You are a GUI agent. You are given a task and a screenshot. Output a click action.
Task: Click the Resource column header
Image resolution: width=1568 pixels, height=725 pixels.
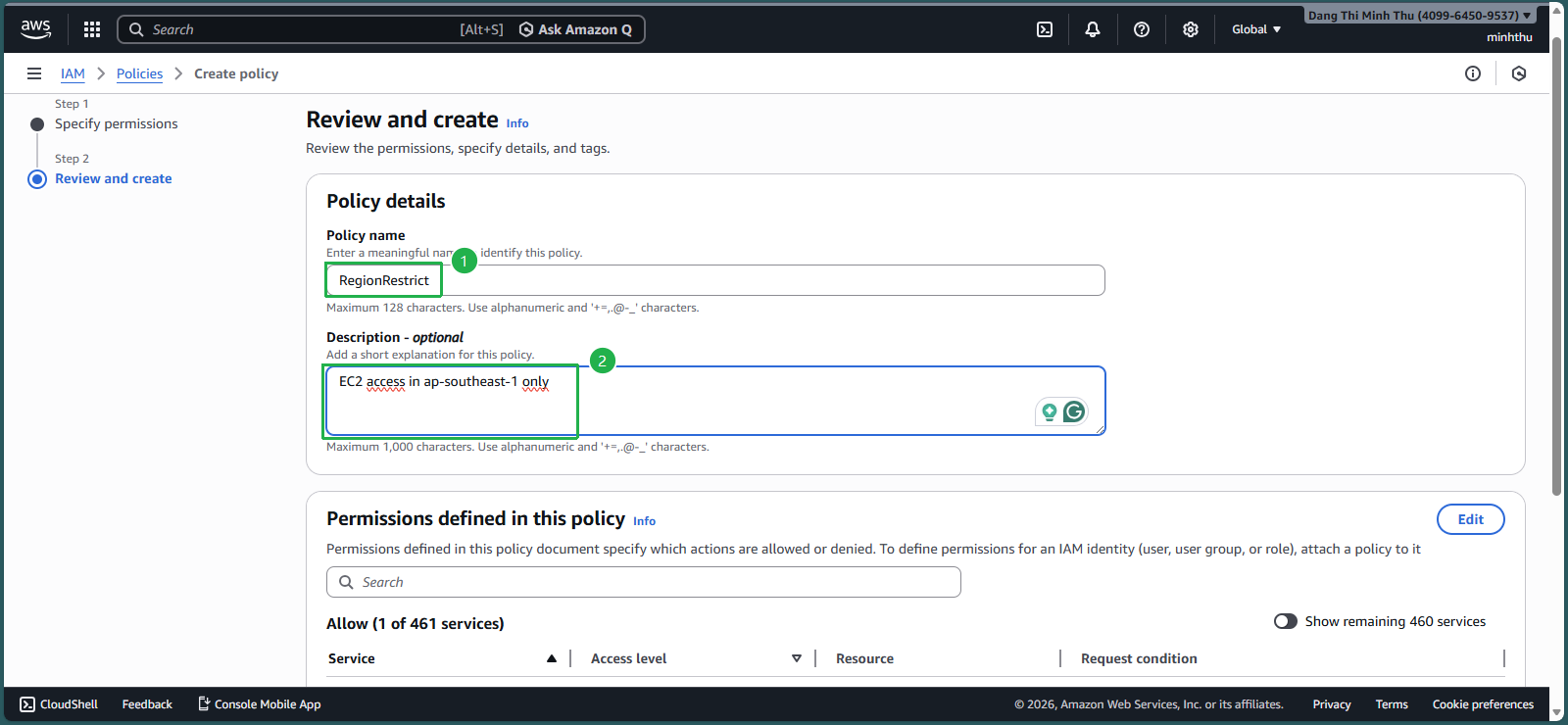click(x=864, y=658)
